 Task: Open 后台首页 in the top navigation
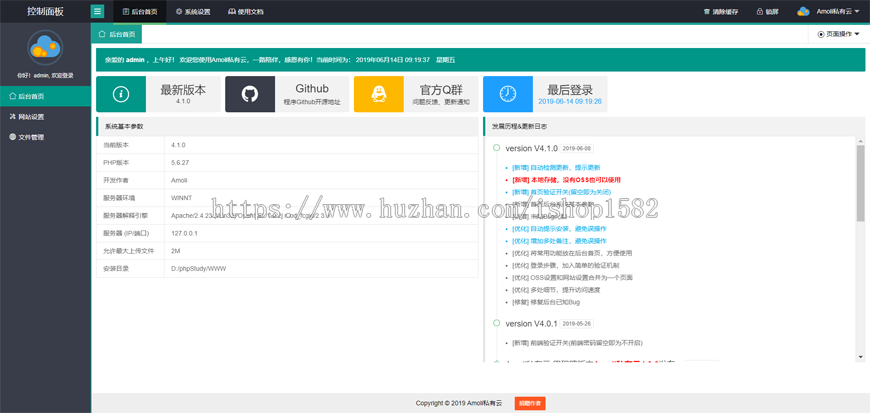tap(139, 11)
